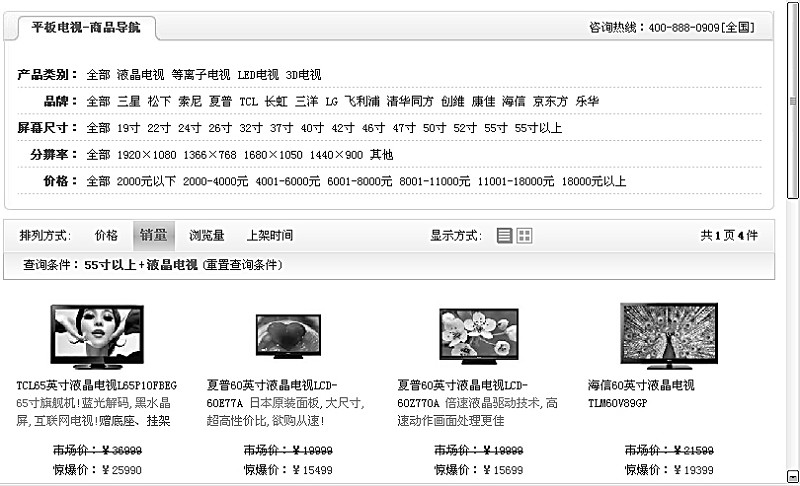Filter screen size by 42寸
The image size is (800, 486).
pyautogui.click(x=343, y=128)
